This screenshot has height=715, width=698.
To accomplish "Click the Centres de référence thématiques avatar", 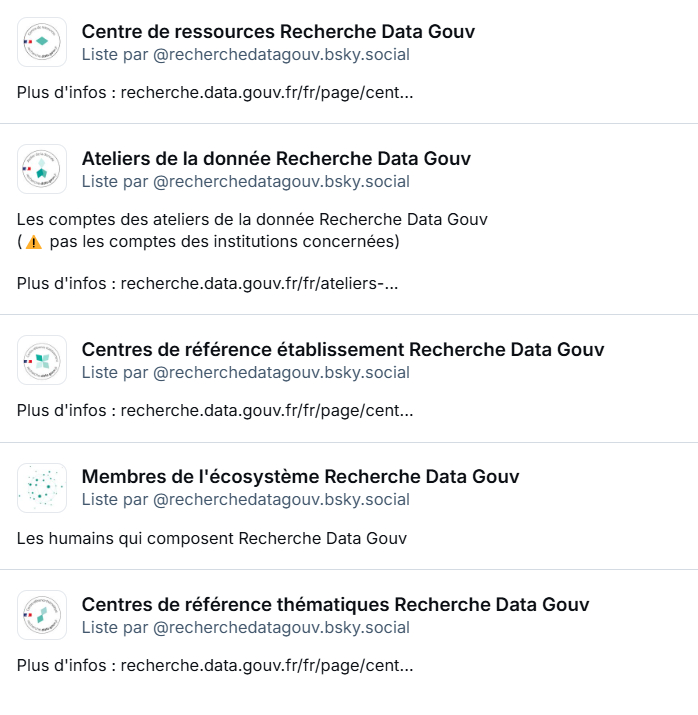I will (x=42, y=615).
